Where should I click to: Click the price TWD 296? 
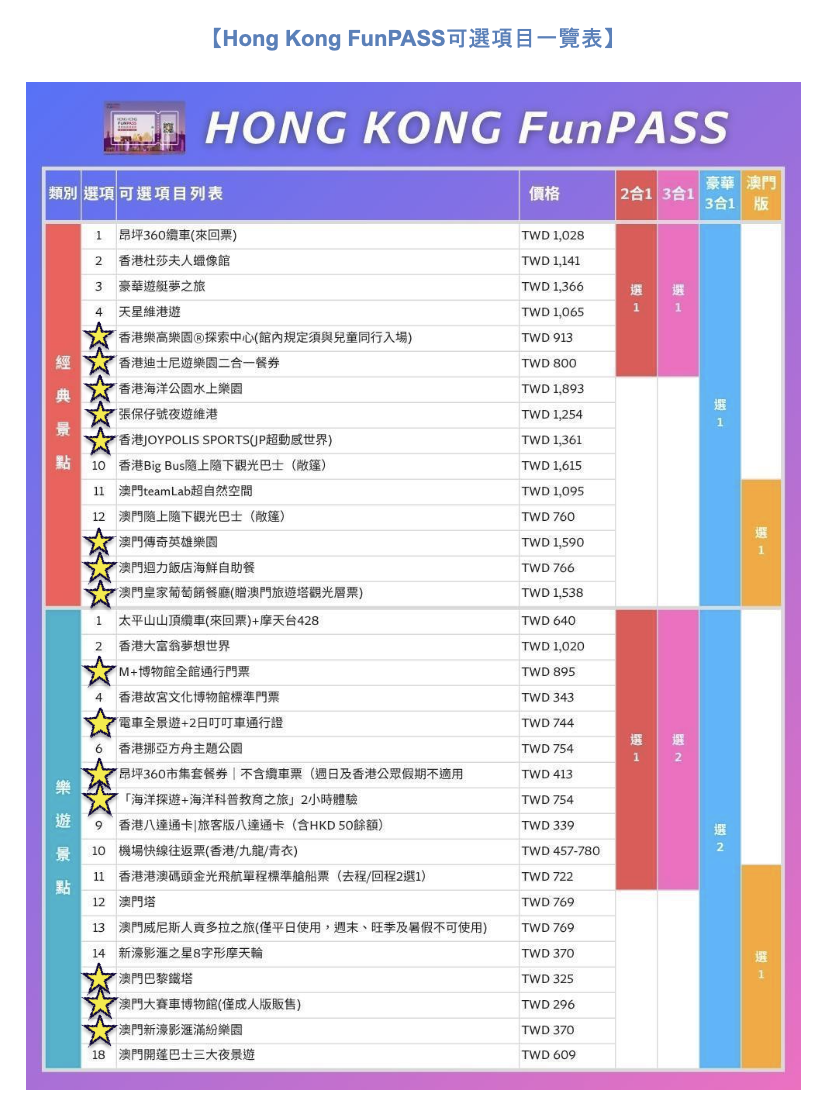(x=548, y=1004)
